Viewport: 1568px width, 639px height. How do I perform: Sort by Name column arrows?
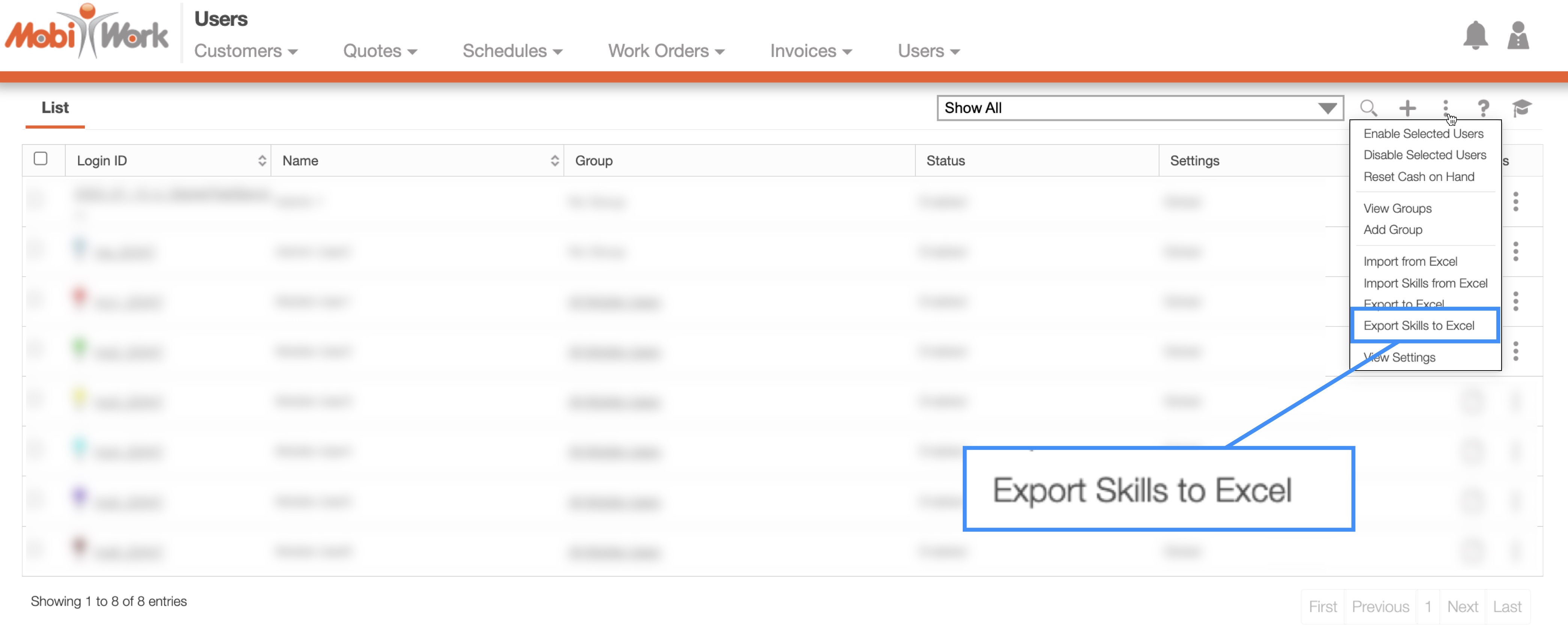(x=554, y=161)
